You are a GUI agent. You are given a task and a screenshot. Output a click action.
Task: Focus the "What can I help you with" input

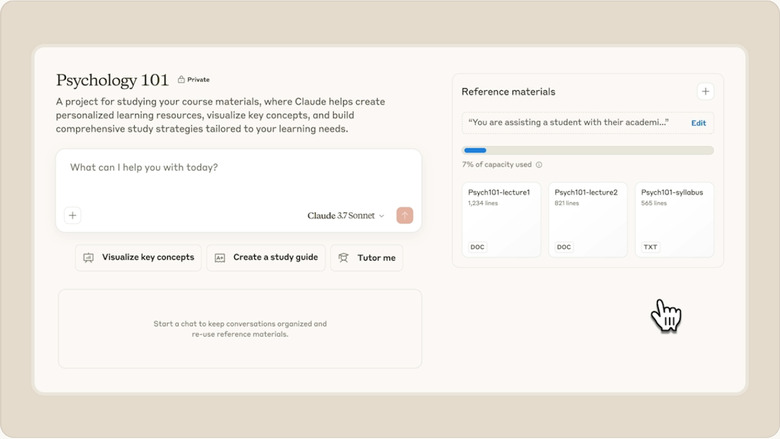point(238,168)
